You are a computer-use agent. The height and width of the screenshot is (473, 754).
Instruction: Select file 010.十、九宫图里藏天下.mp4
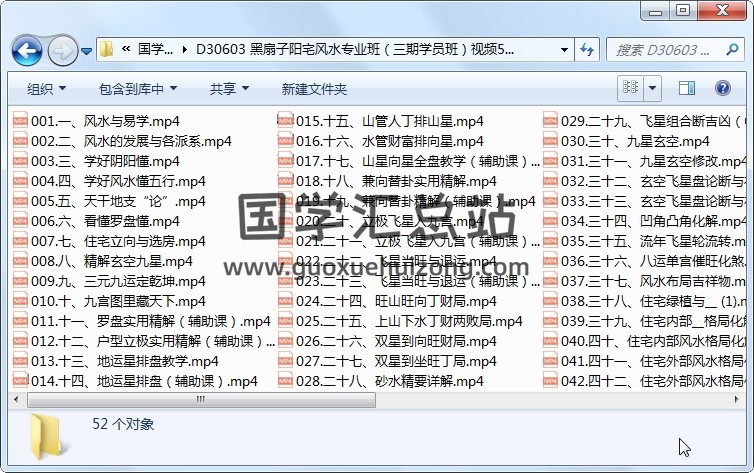click(x=110, y=301)
